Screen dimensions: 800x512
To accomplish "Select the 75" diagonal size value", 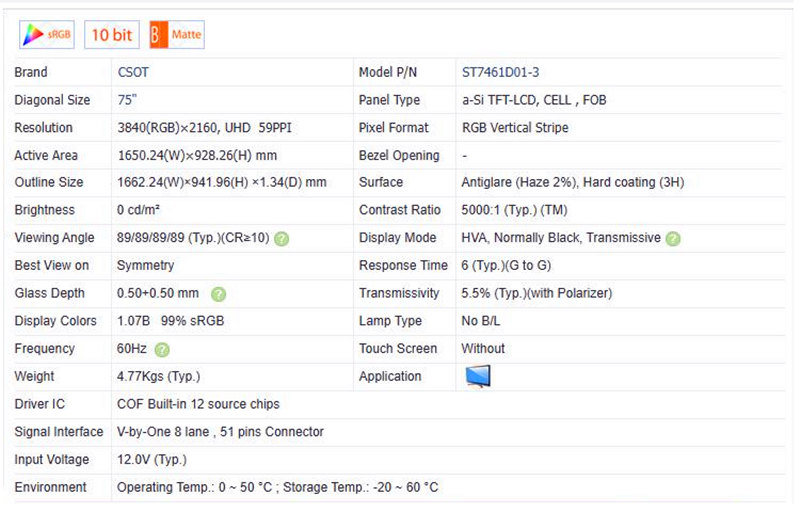I will [x=127, y=100].
